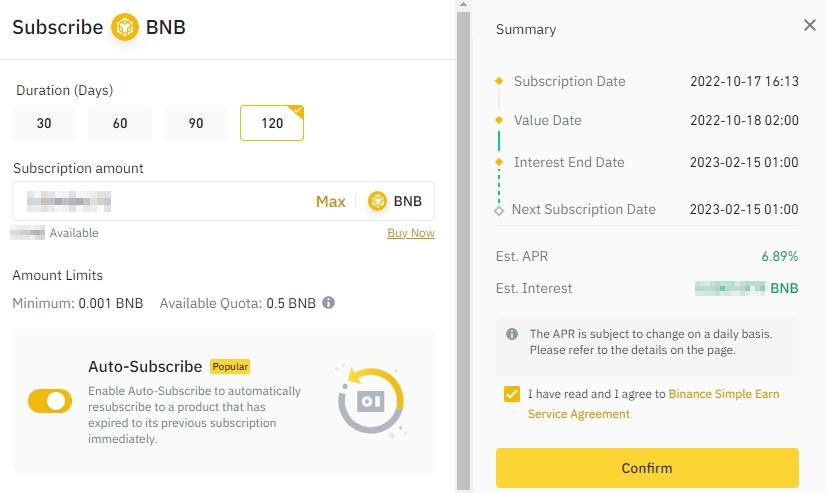
Task: Disable the Auto-Subscribe toggle
Action: click(x=50, y=401)
